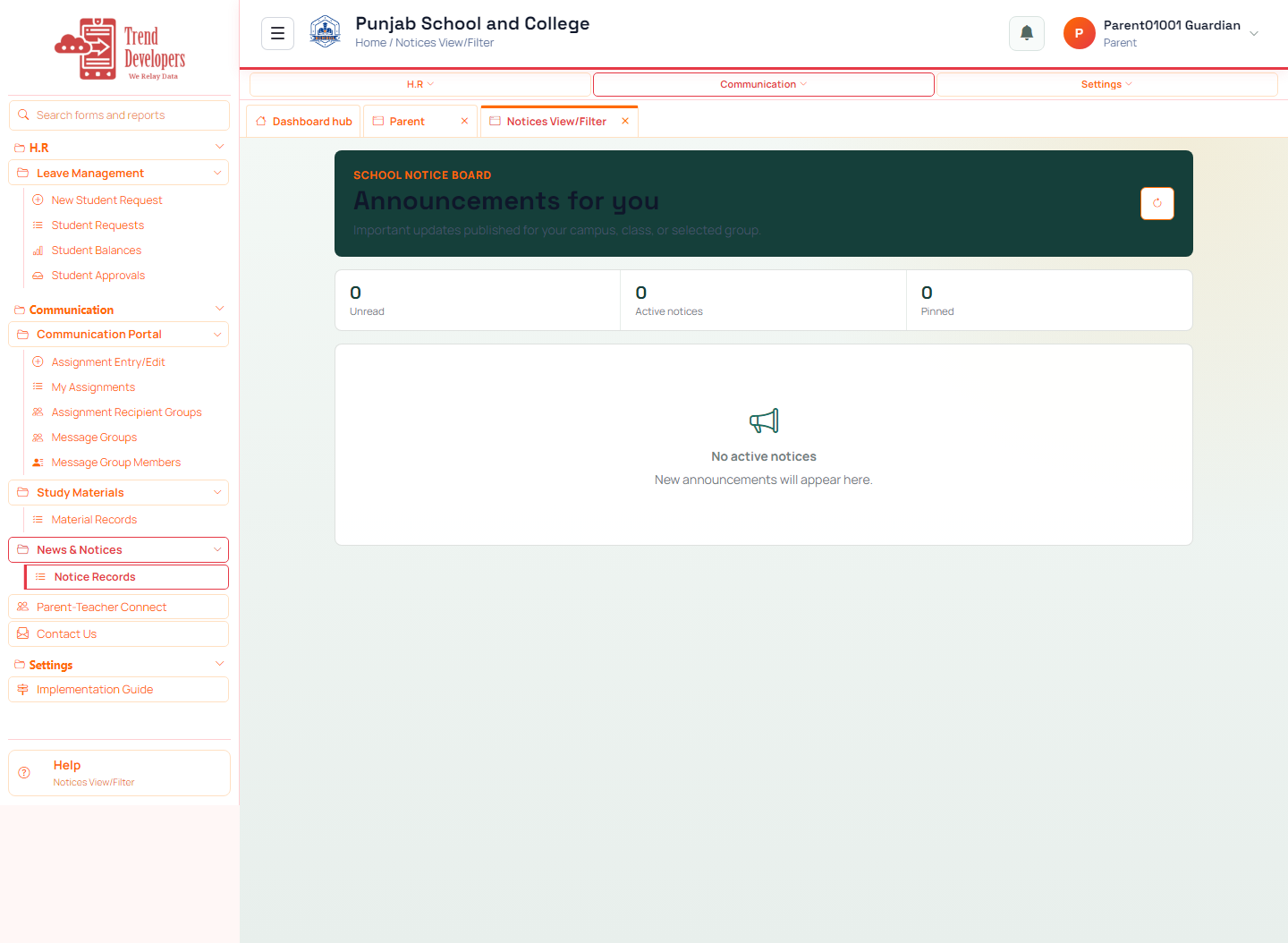The width and height of the screenshot is (1288, 943).
Task: Click the Punjab School crest logo
Action: tap(325, 32)
